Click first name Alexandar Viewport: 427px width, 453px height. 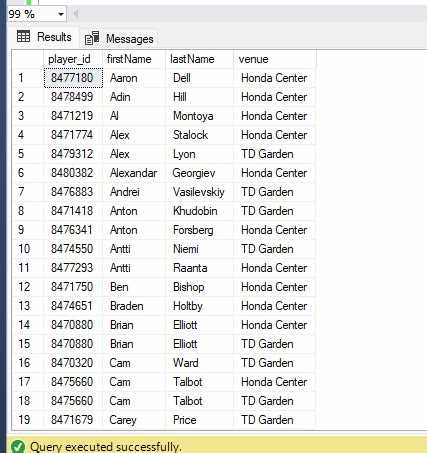[x=133, y=173]
